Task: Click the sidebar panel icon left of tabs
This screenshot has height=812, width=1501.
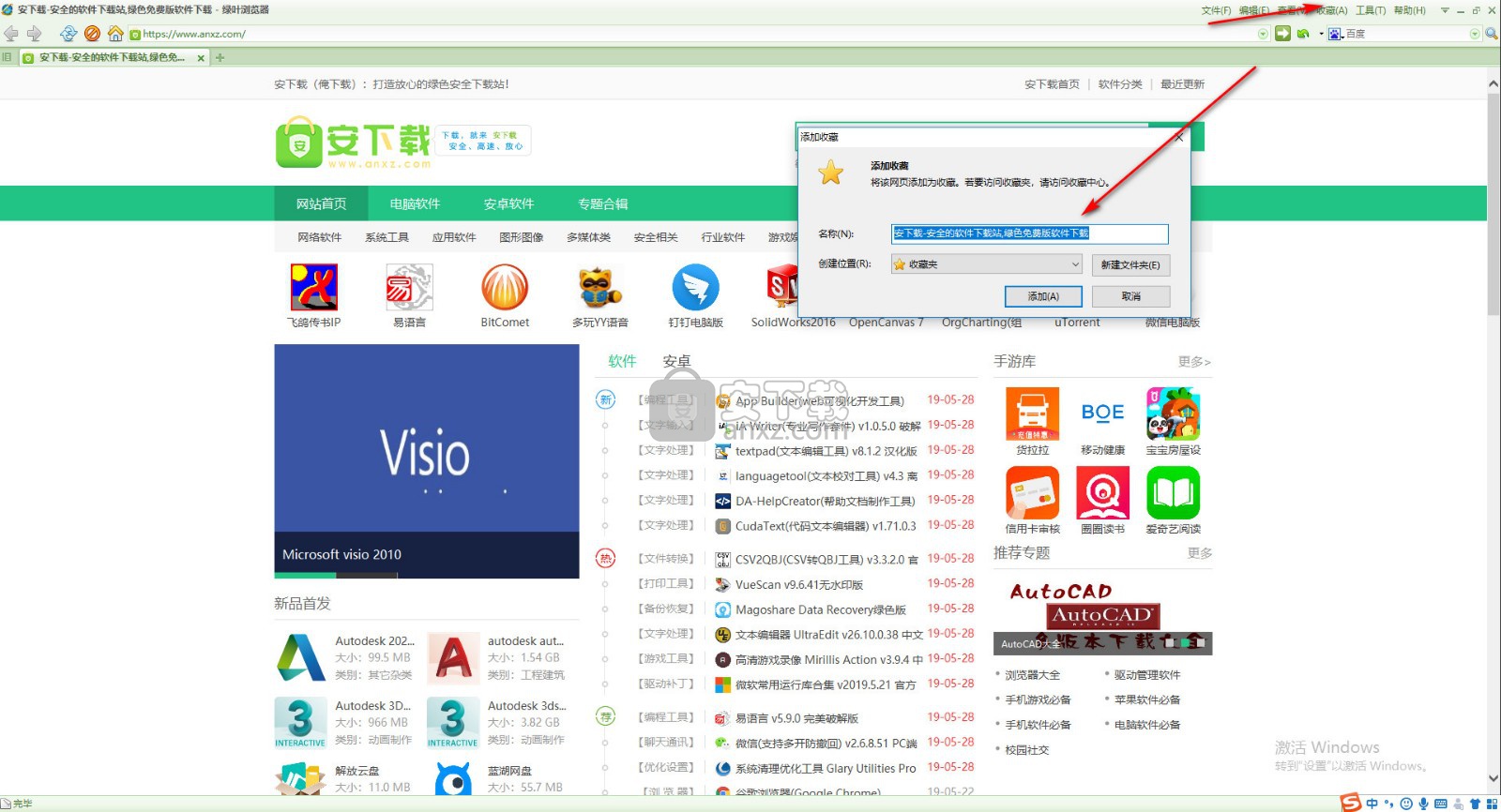Action: tap(8, 57)
